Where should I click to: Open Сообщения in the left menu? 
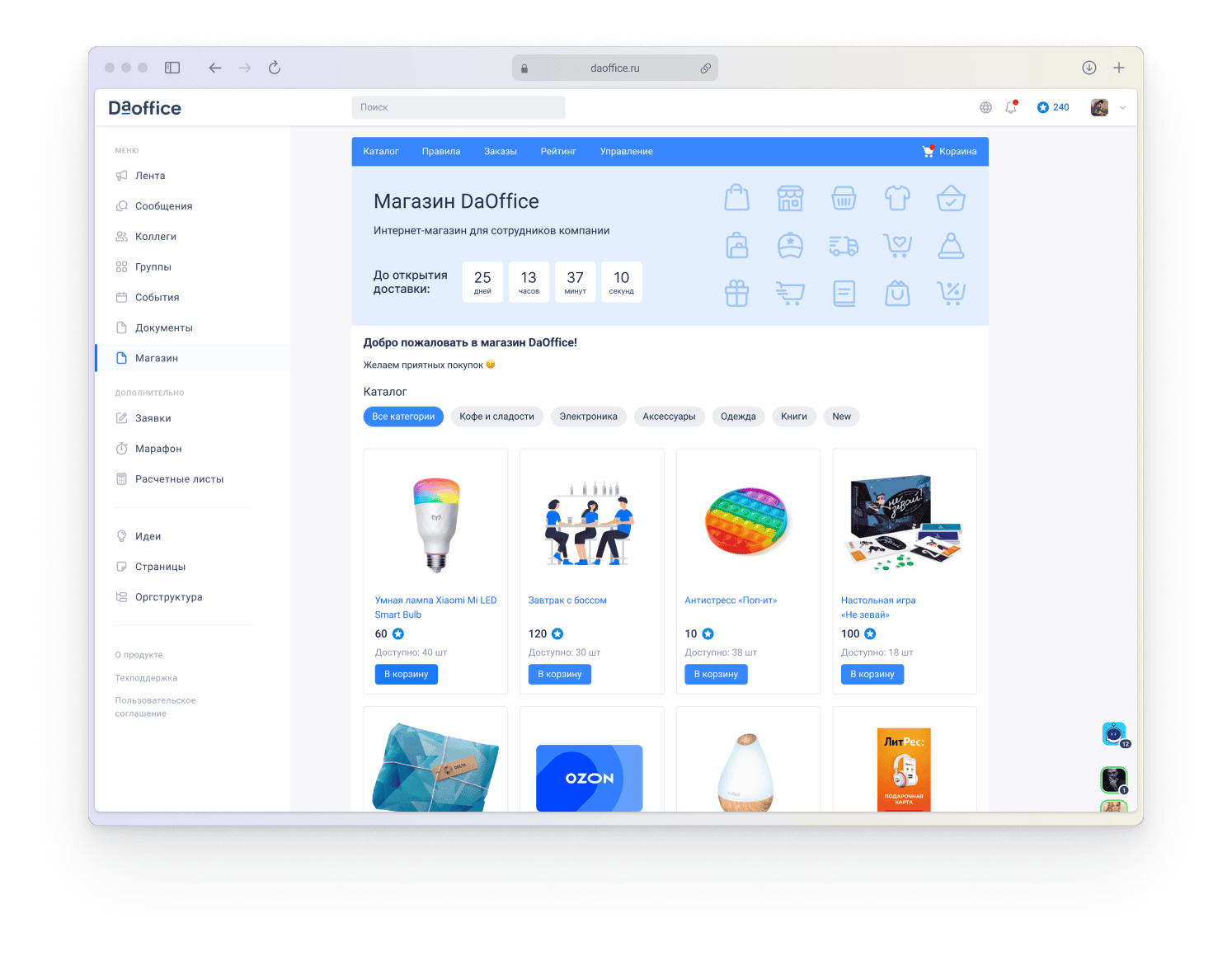[163, 206]
